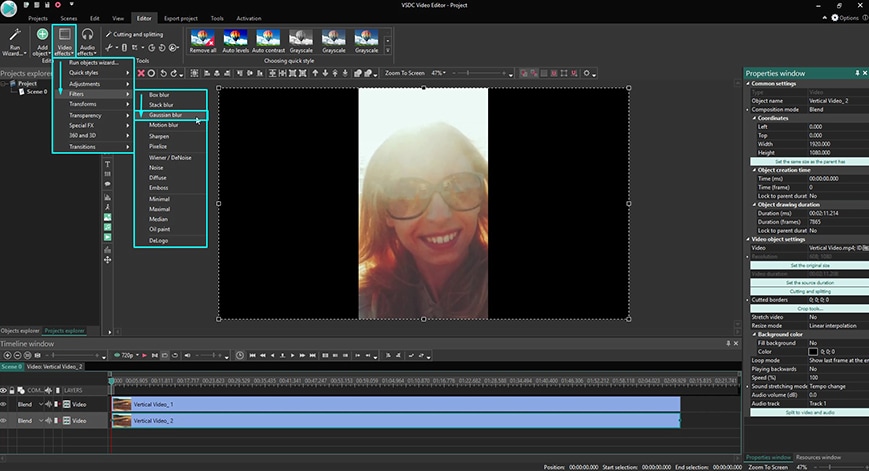
Task: Collapse the Object creation time section
Action: [x=754, y=170]
